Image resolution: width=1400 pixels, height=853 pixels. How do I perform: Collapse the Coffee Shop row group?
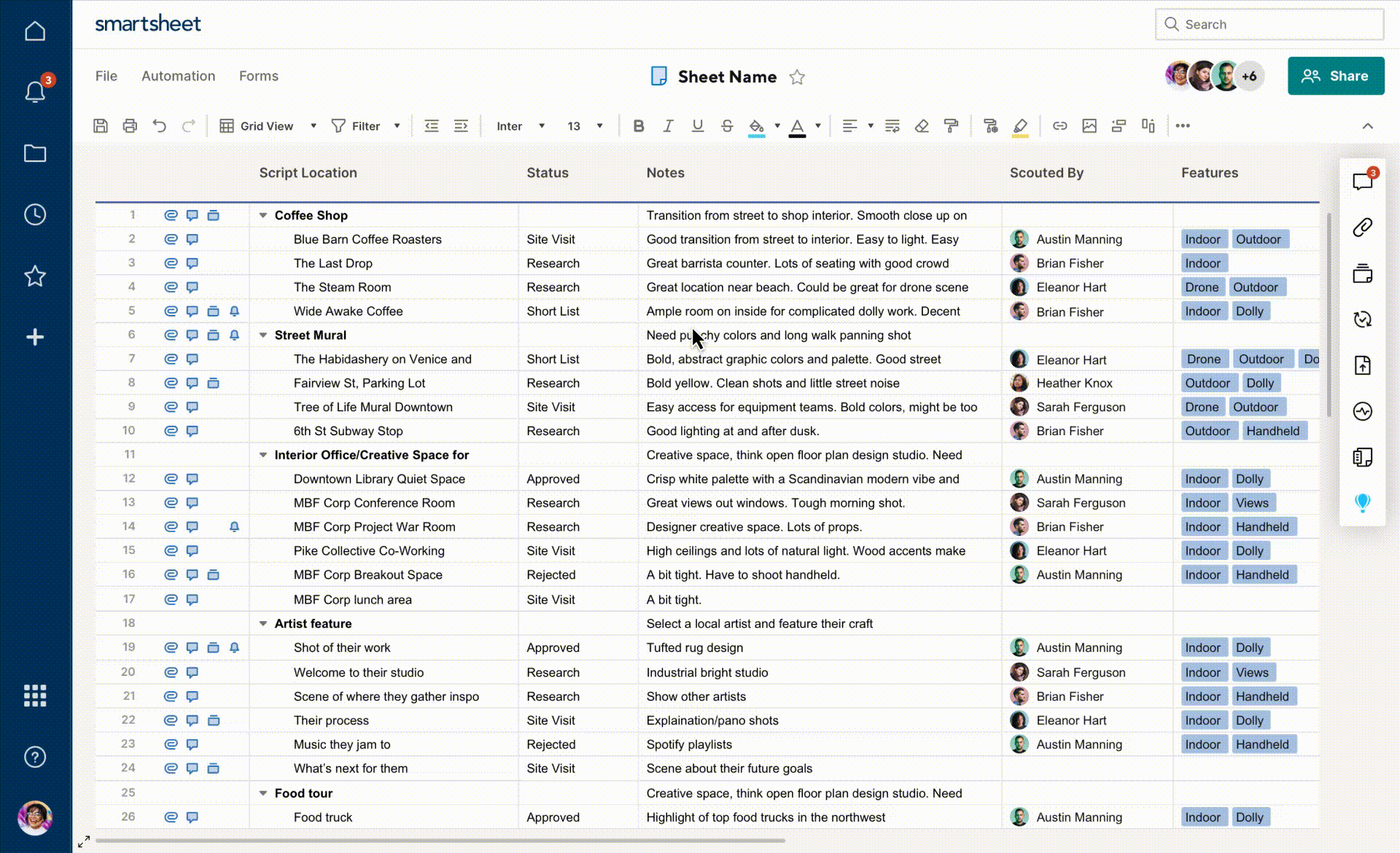(x=263, y=216)
